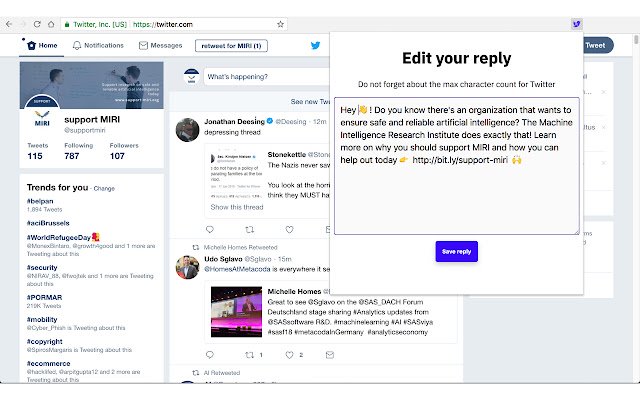This screenshot has height=400, width=640.
Task: Click the compose box profile avatar
Action: 191,76
